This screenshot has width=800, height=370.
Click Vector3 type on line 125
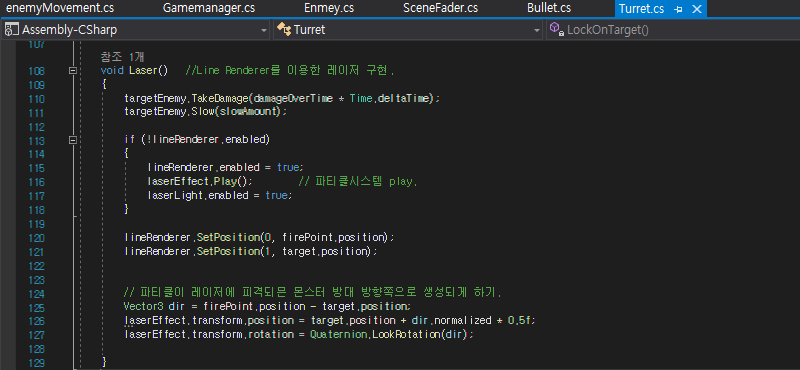pos(144,307)
